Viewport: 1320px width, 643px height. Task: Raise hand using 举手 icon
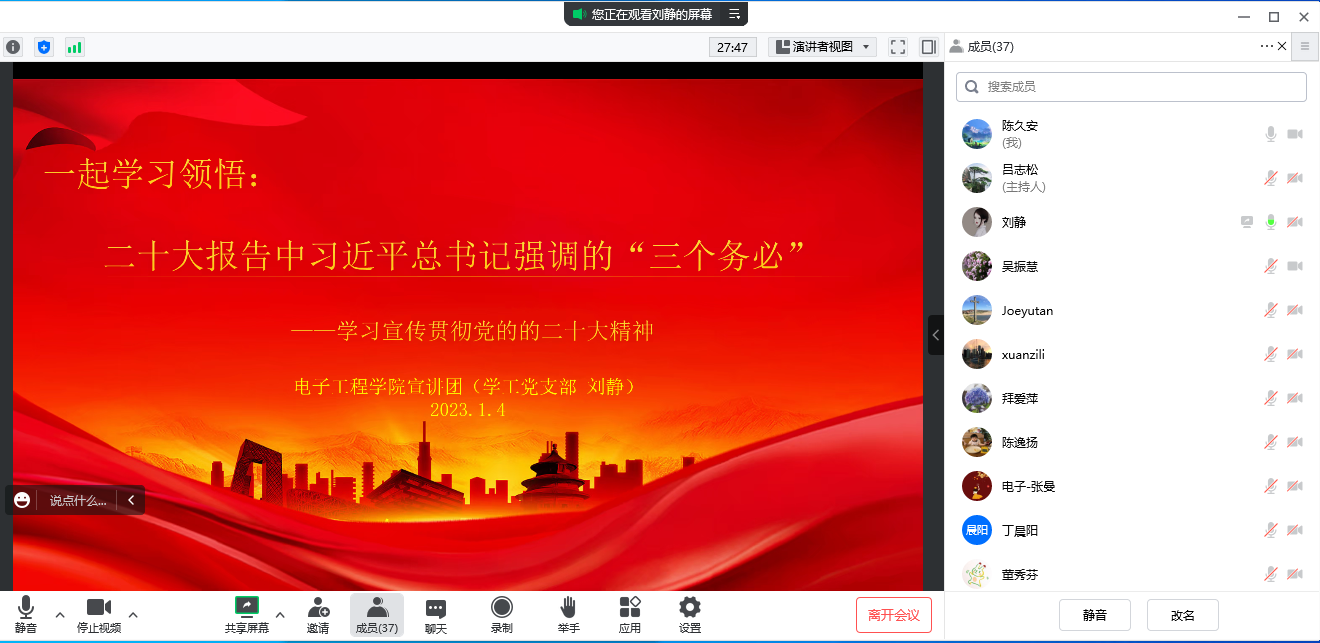(x=568, y=614)
